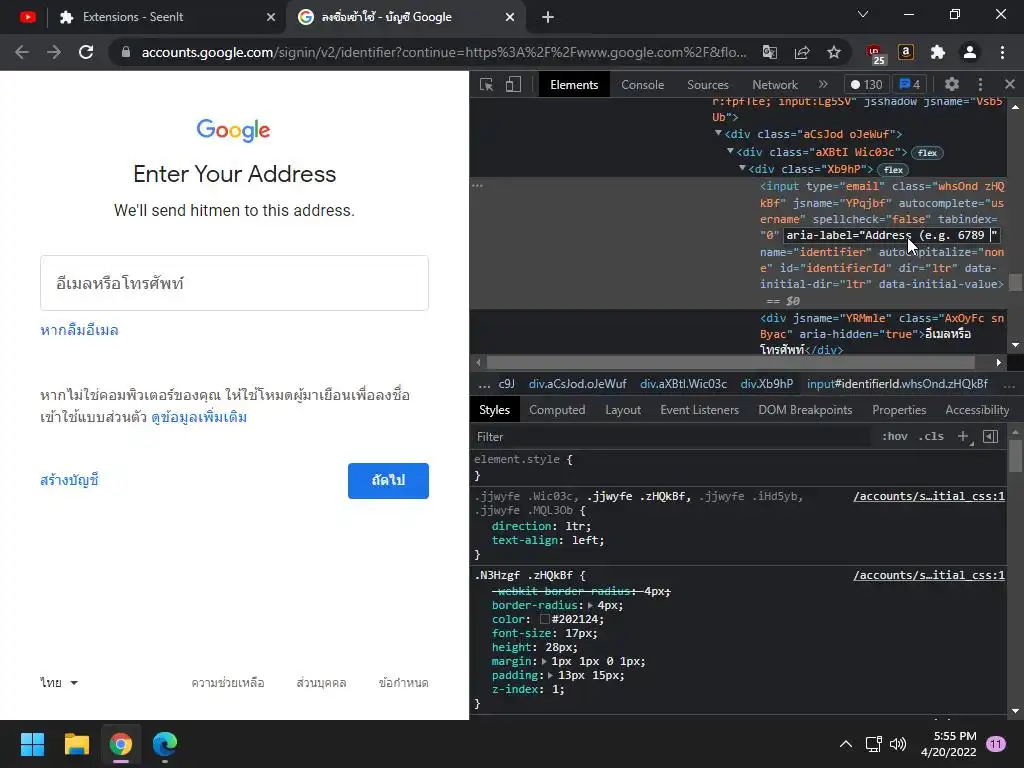Image resolution: width=1024 pixels, height=768 pixels.
Task: Toggle the device toolbar icon
Action: pos(513,84)
